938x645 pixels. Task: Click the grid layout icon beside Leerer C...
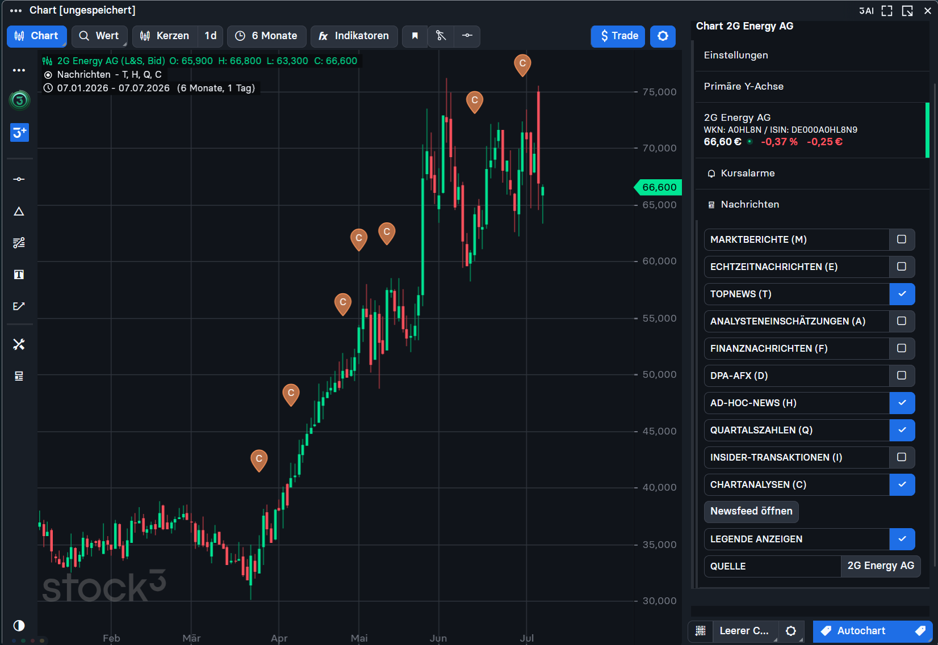pos(701,631)
